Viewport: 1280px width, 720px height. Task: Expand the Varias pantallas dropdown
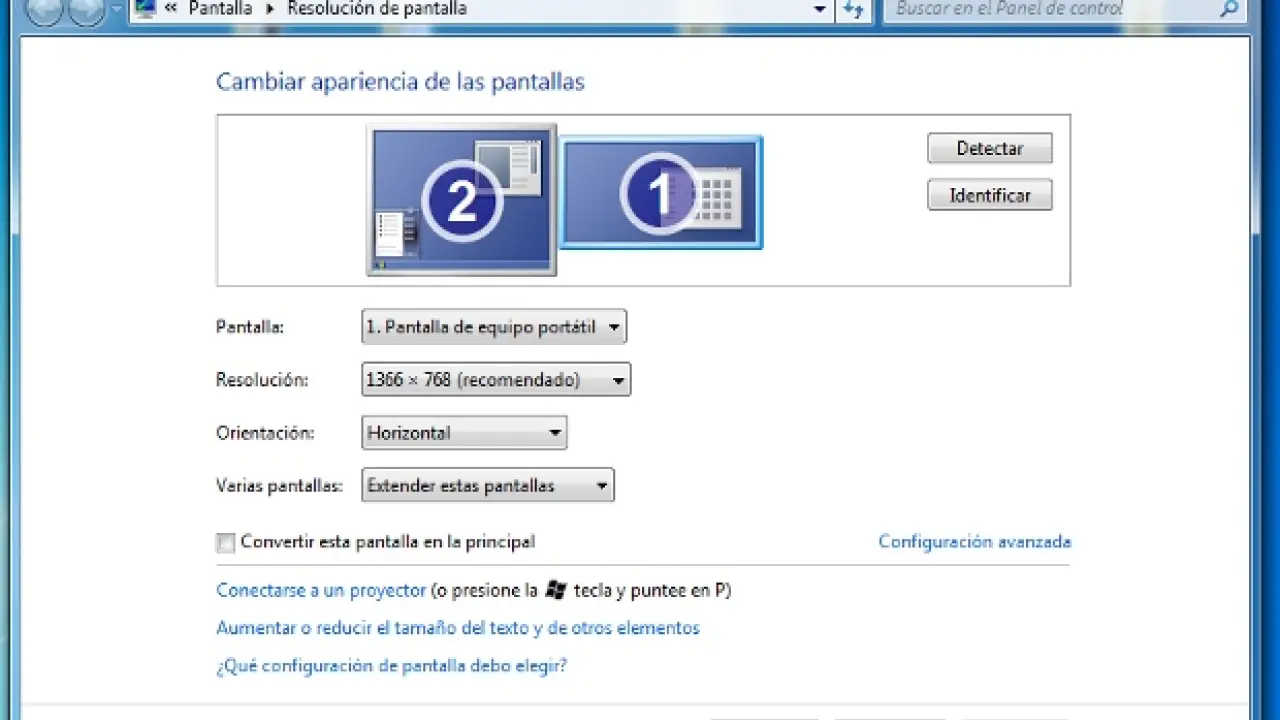coord(487,486)
